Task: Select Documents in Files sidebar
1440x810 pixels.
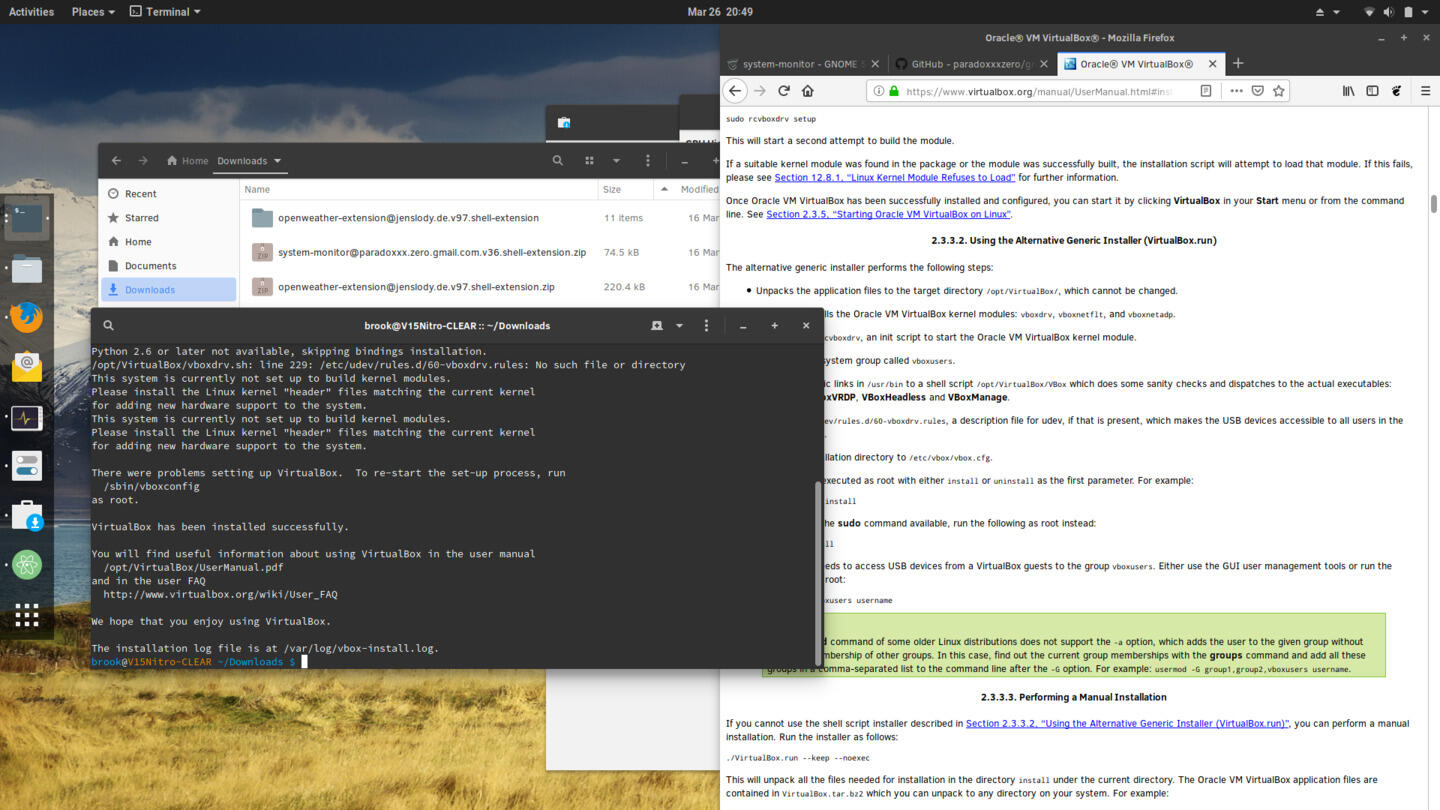Action: [168, 266]
